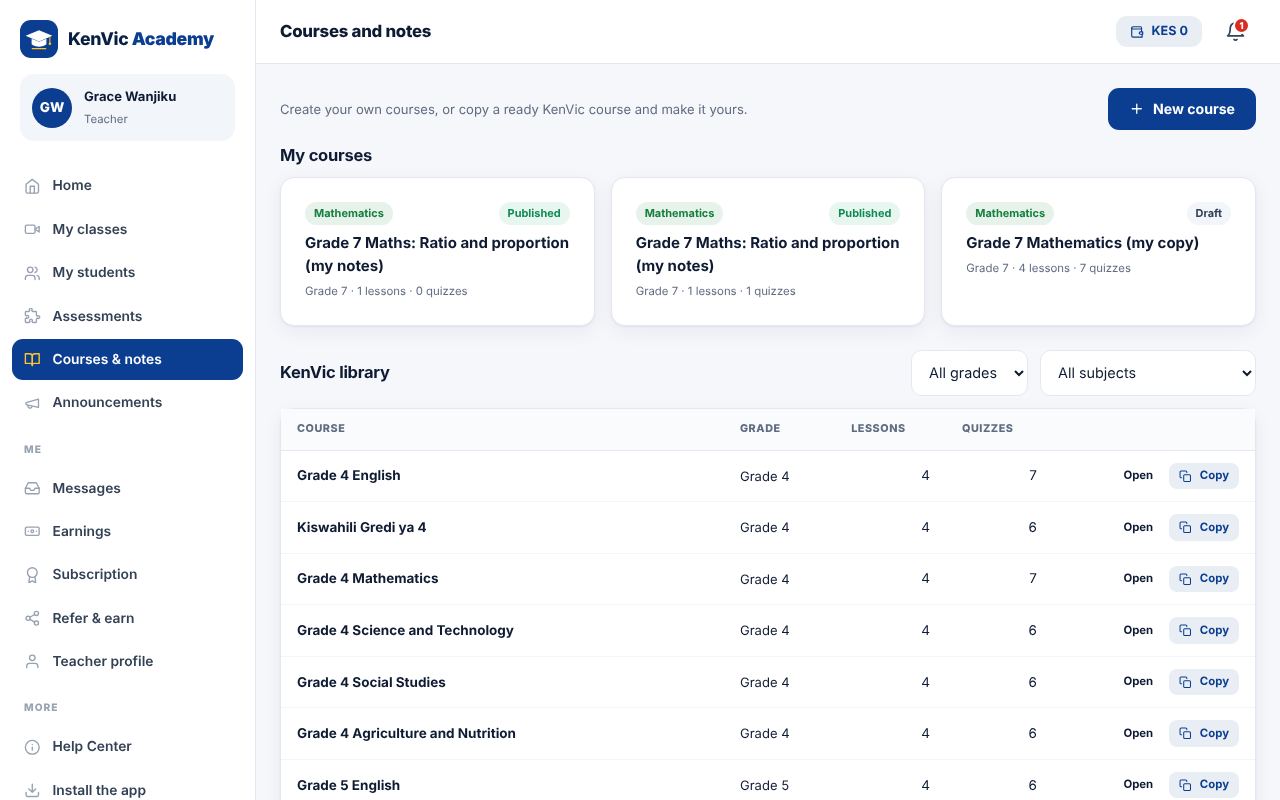
Task: Click the My classes video camera icon
Action: coord(32,229)
